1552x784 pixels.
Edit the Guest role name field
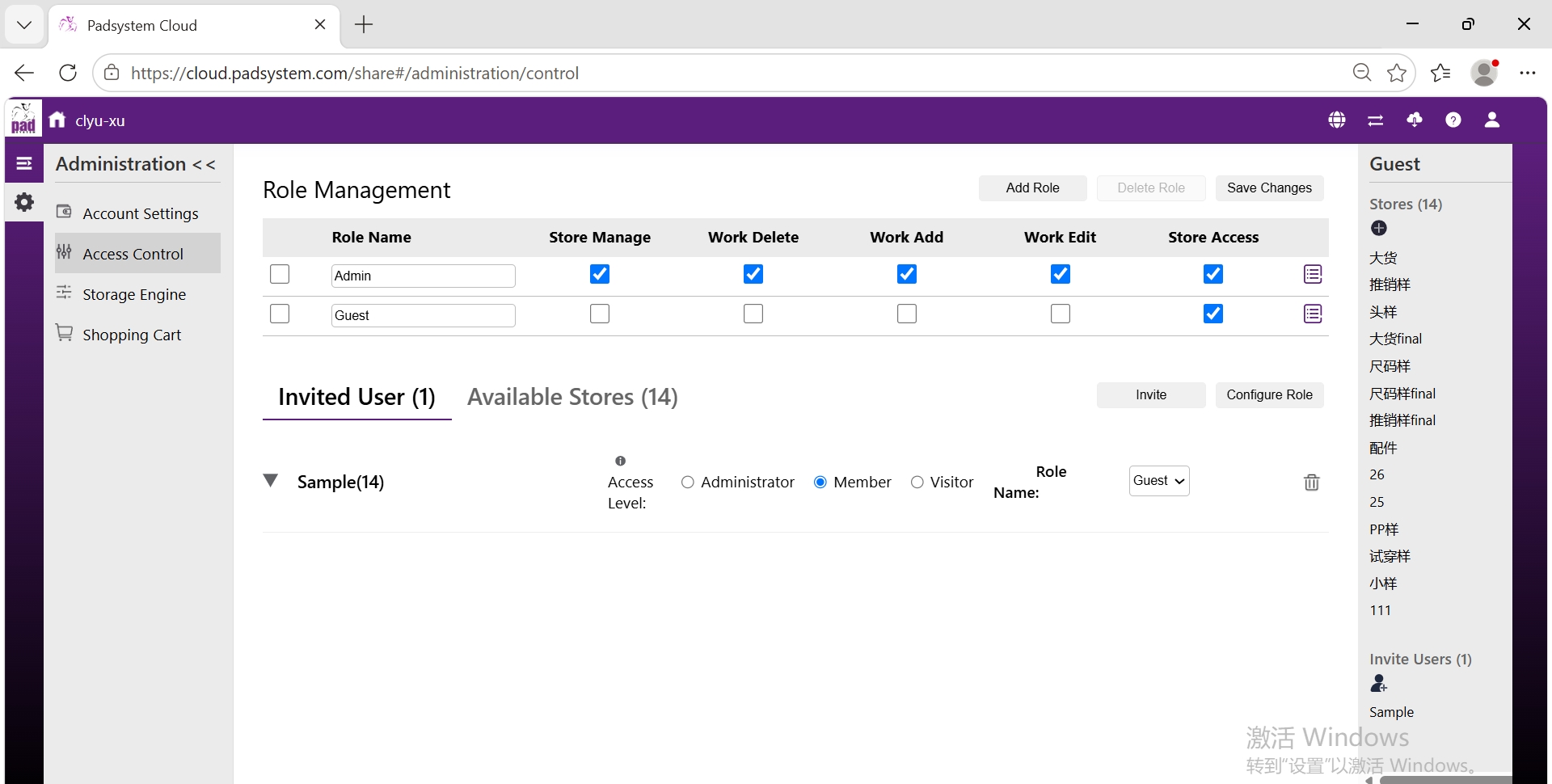coord(424,315)
